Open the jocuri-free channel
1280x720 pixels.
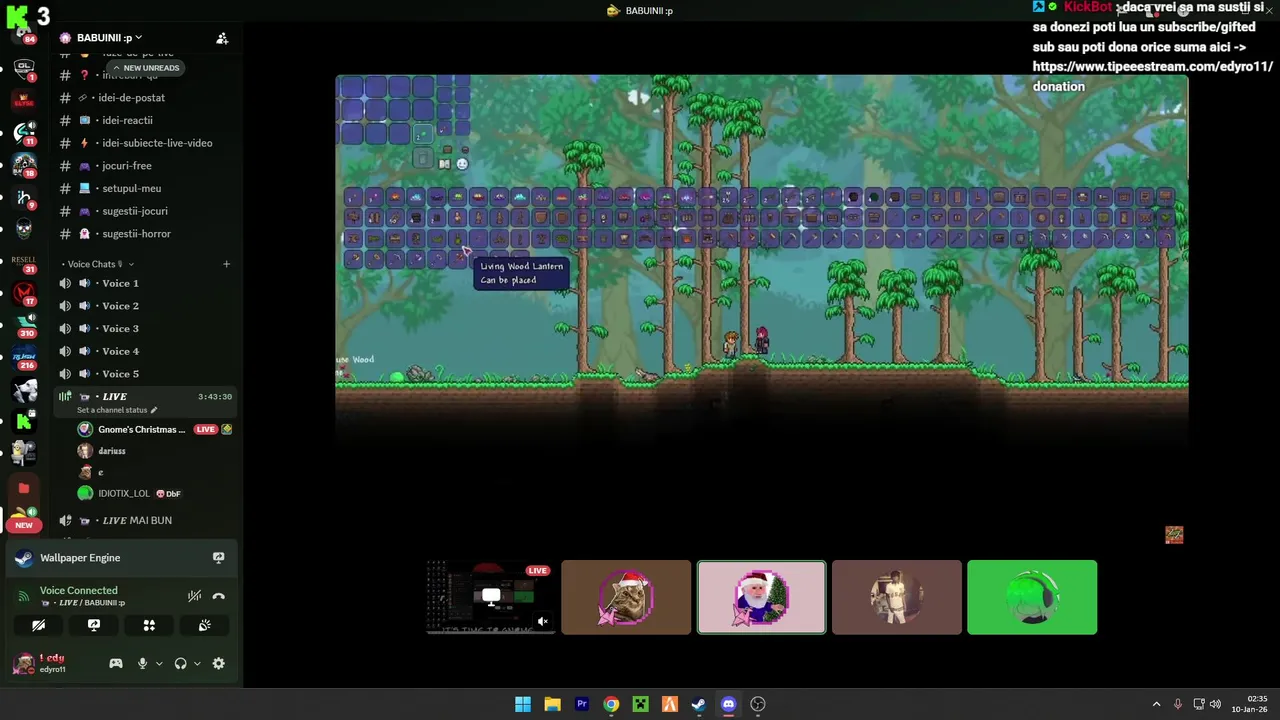[x=145, y=166]
